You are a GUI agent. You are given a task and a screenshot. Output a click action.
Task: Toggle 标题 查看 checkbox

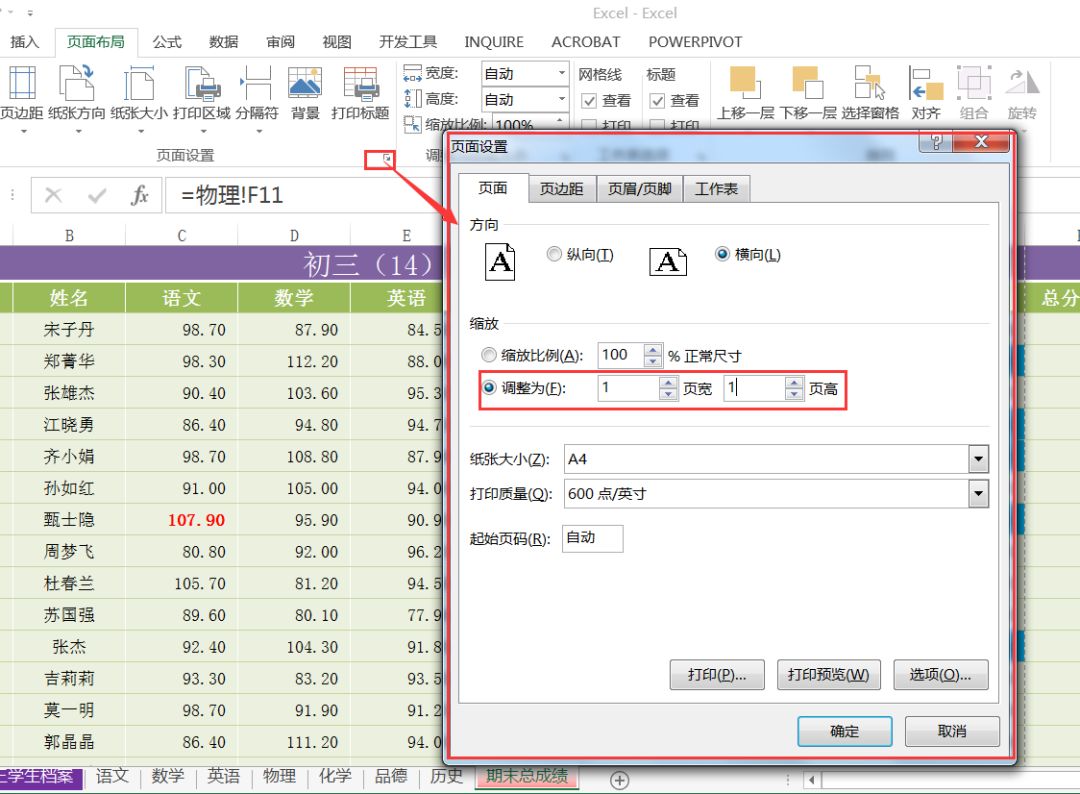[x=657, y=101]
